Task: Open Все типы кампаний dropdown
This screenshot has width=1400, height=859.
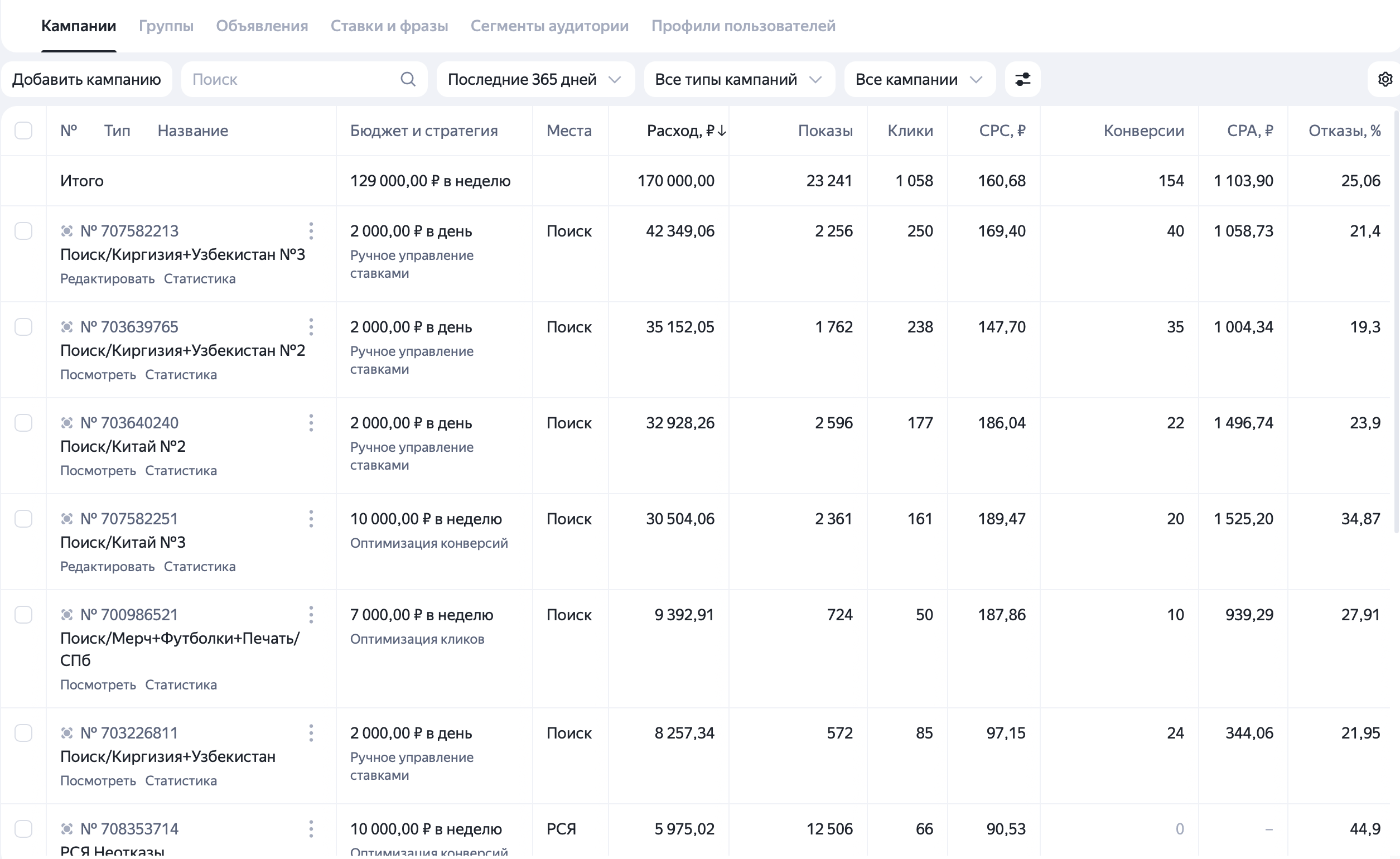Action: [739, 80]
